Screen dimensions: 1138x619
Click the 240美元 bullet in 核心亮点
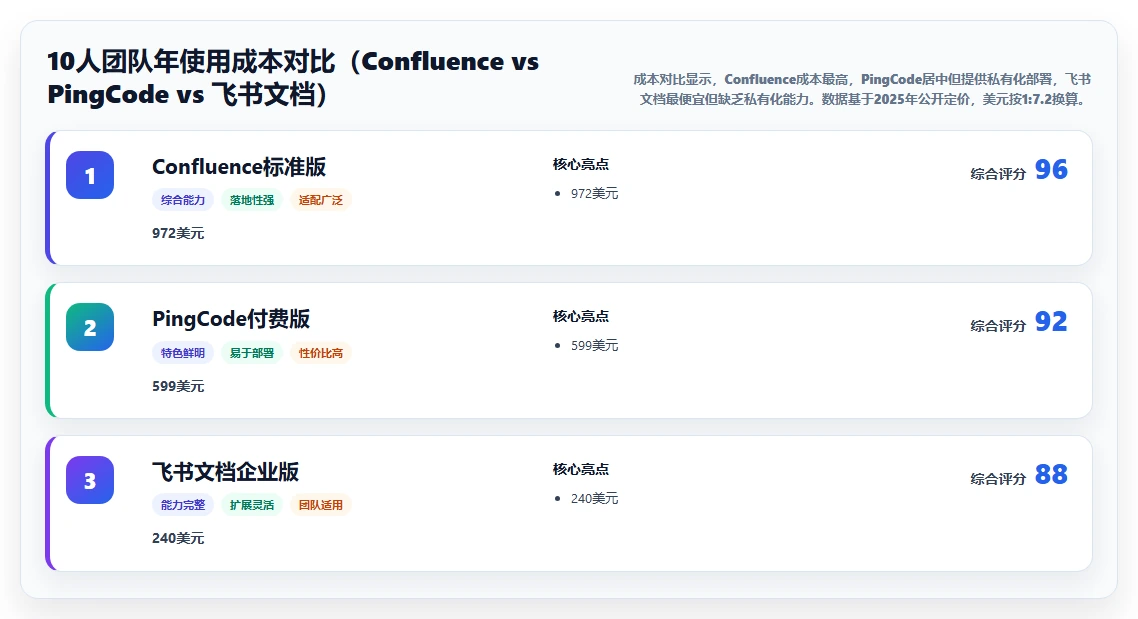[x=594, y=499]
